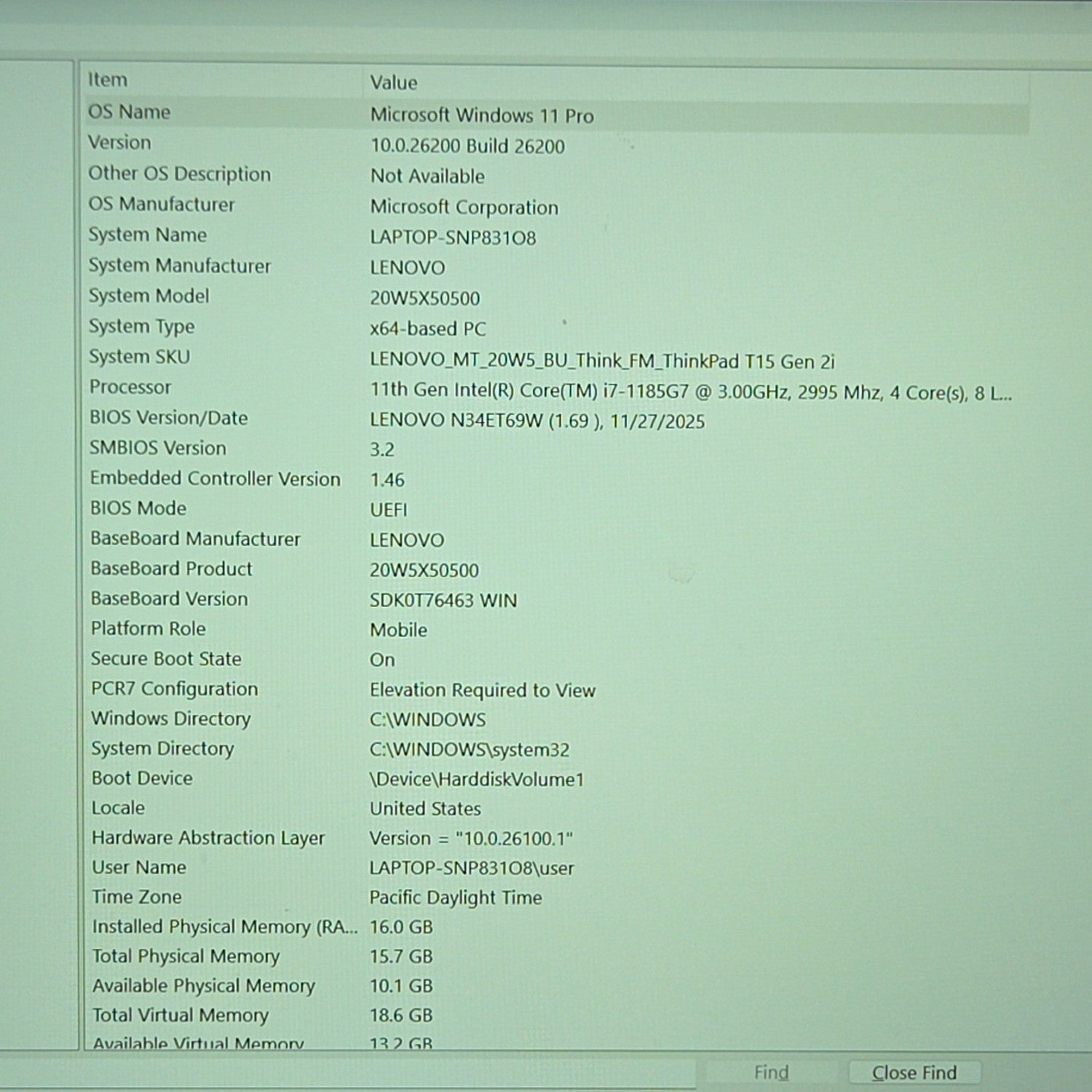Click the Mobile value

[x=398, y=630]
